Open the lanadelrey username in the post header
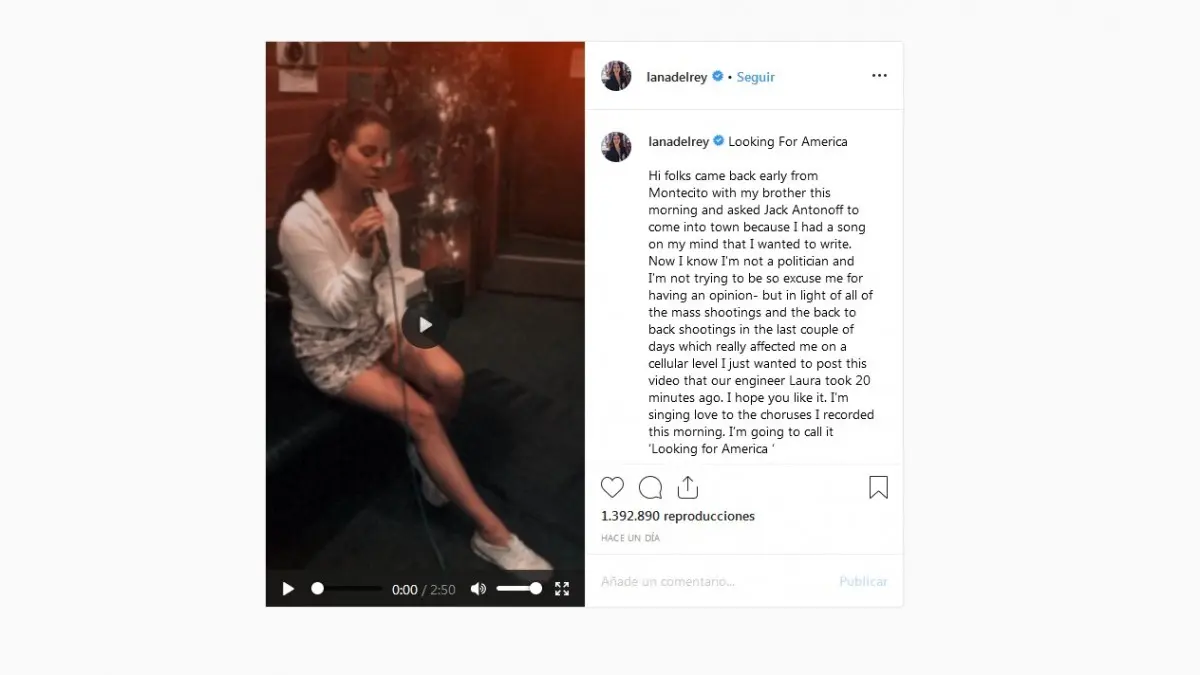Screen dimensions: 1200x675 click(x=677, y=77)
